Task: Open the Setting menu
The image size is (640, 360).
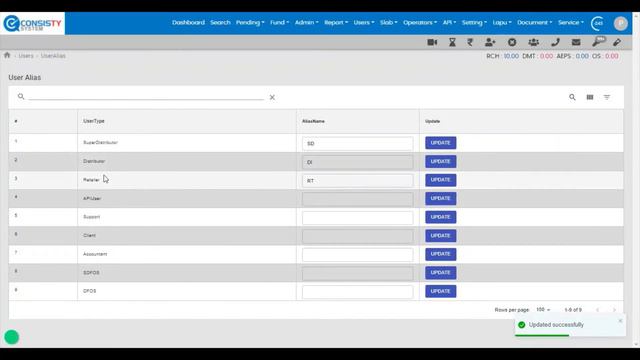Action: [474, 22]
